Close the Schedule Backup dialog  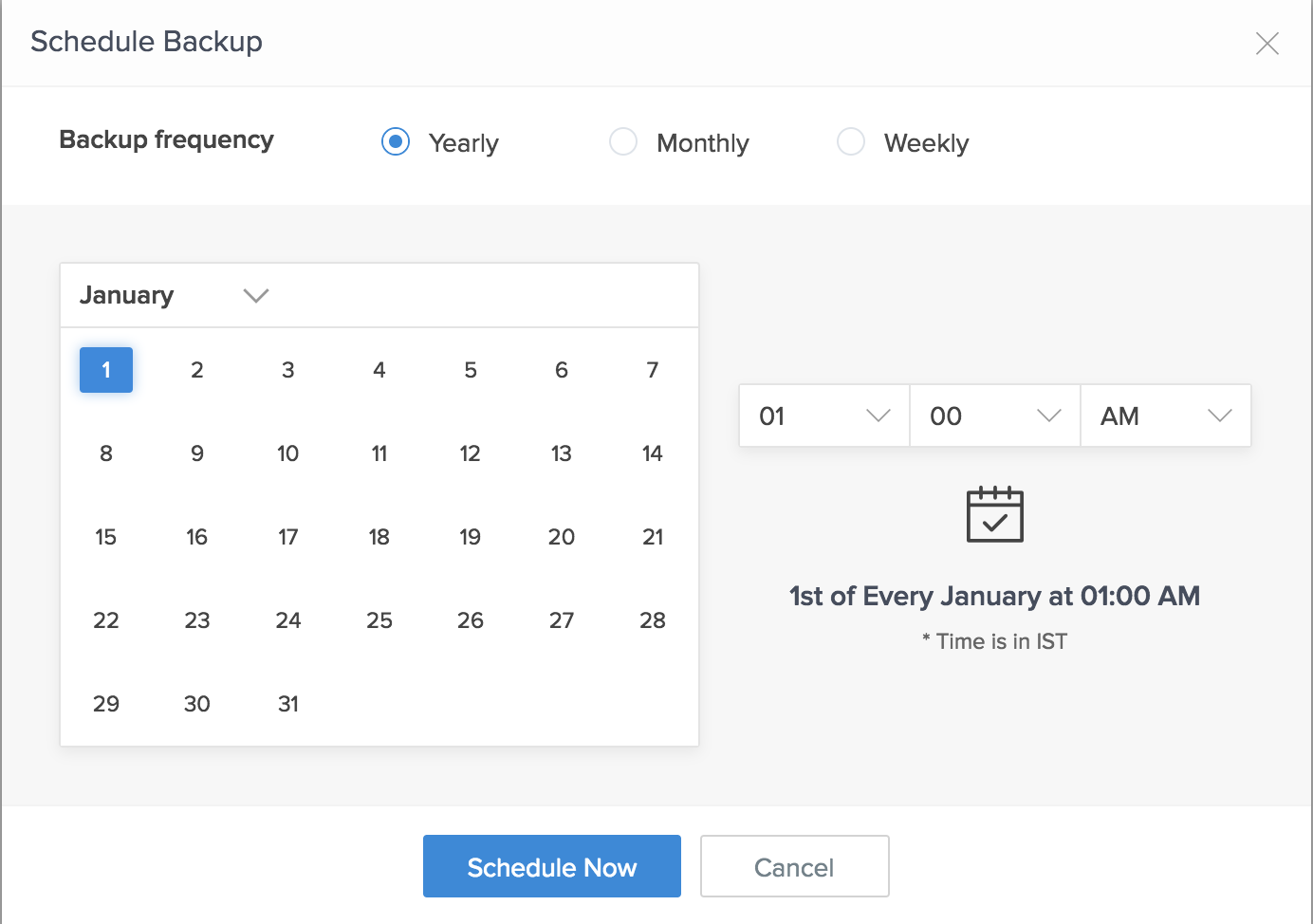[1267, 44]
